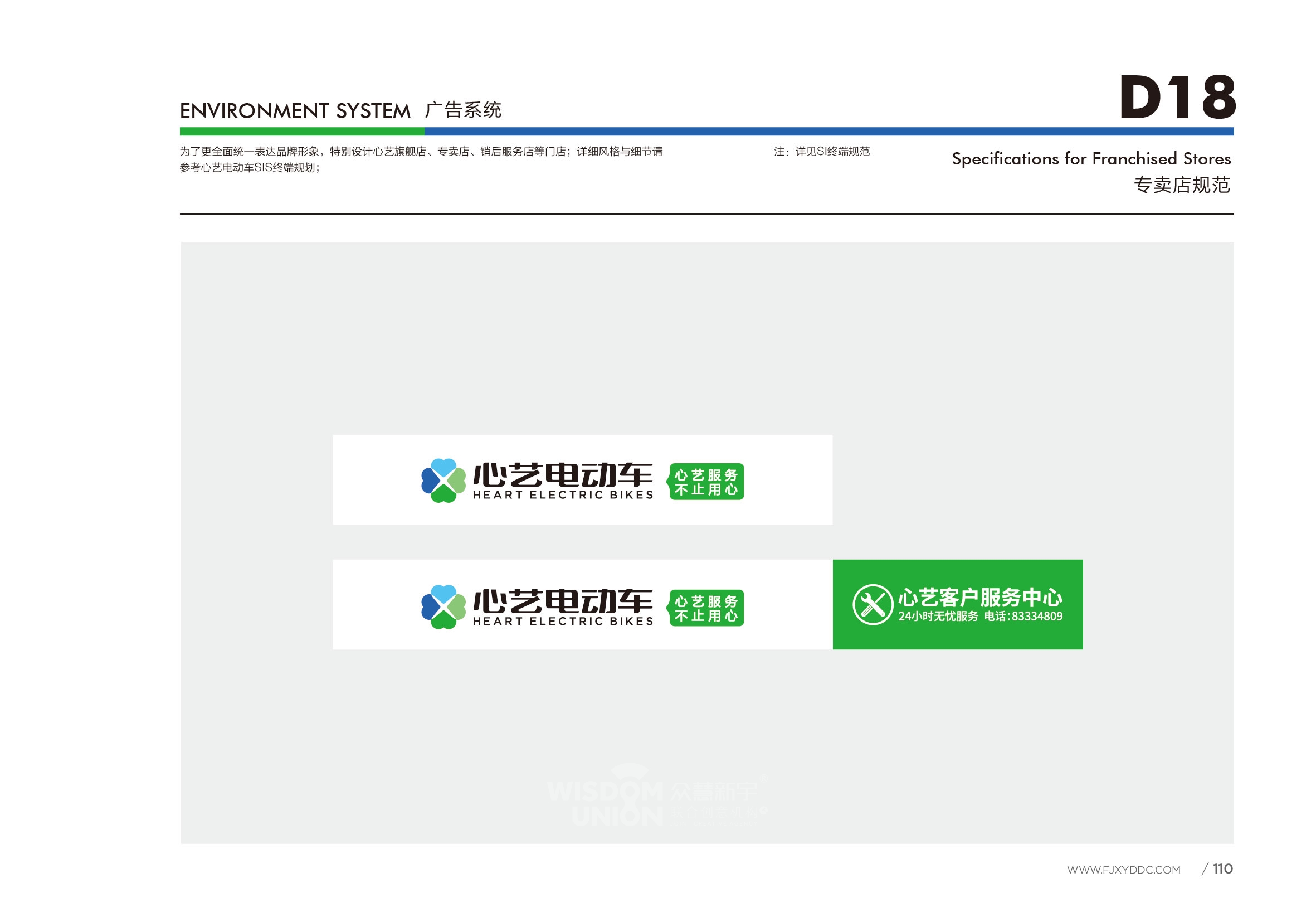Viewport: 1316px width, 922px height.
Task: Select the green customer service center panel
Action: click(x=957, y=604)
